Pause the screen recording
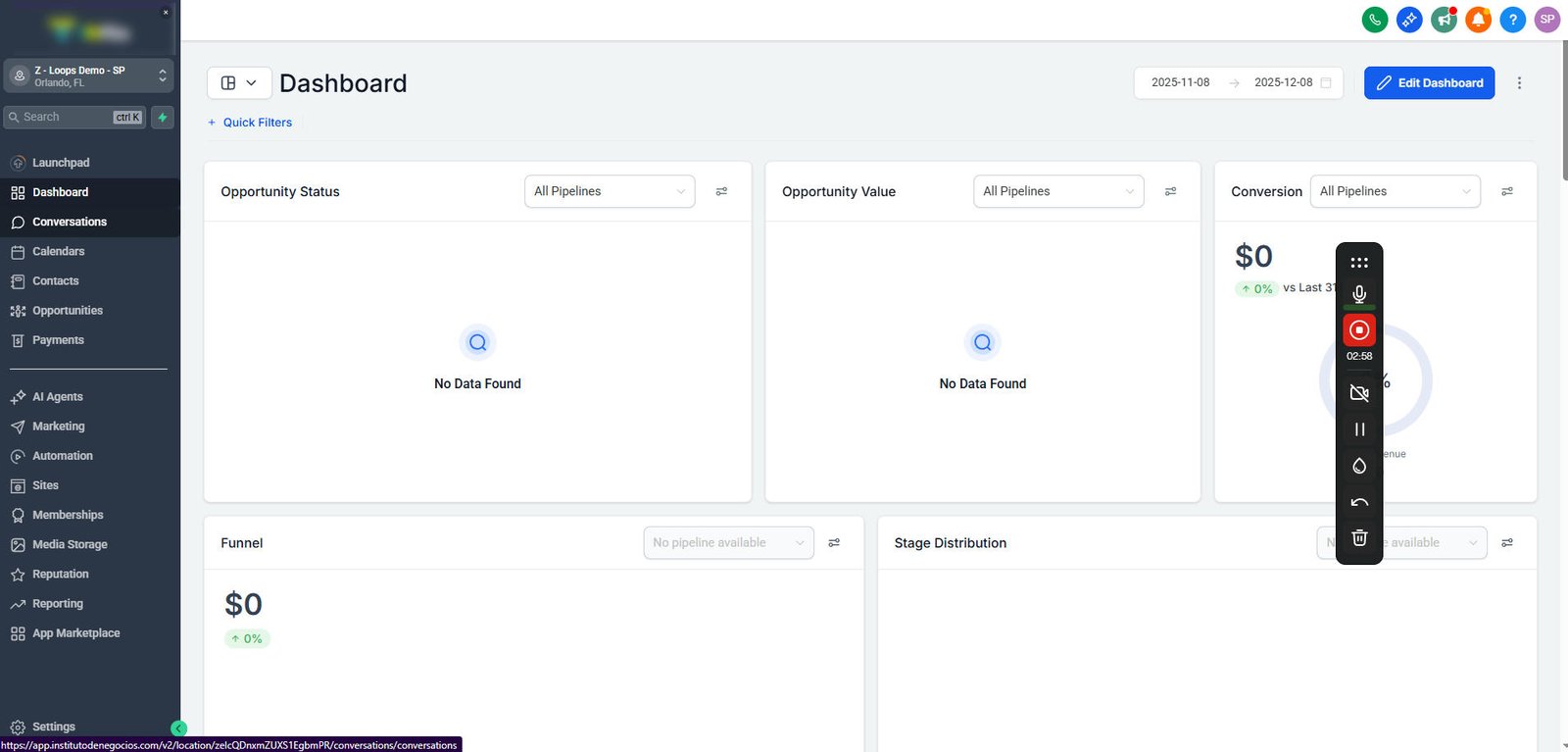Screen dimensions: 1568x752 1359,429
